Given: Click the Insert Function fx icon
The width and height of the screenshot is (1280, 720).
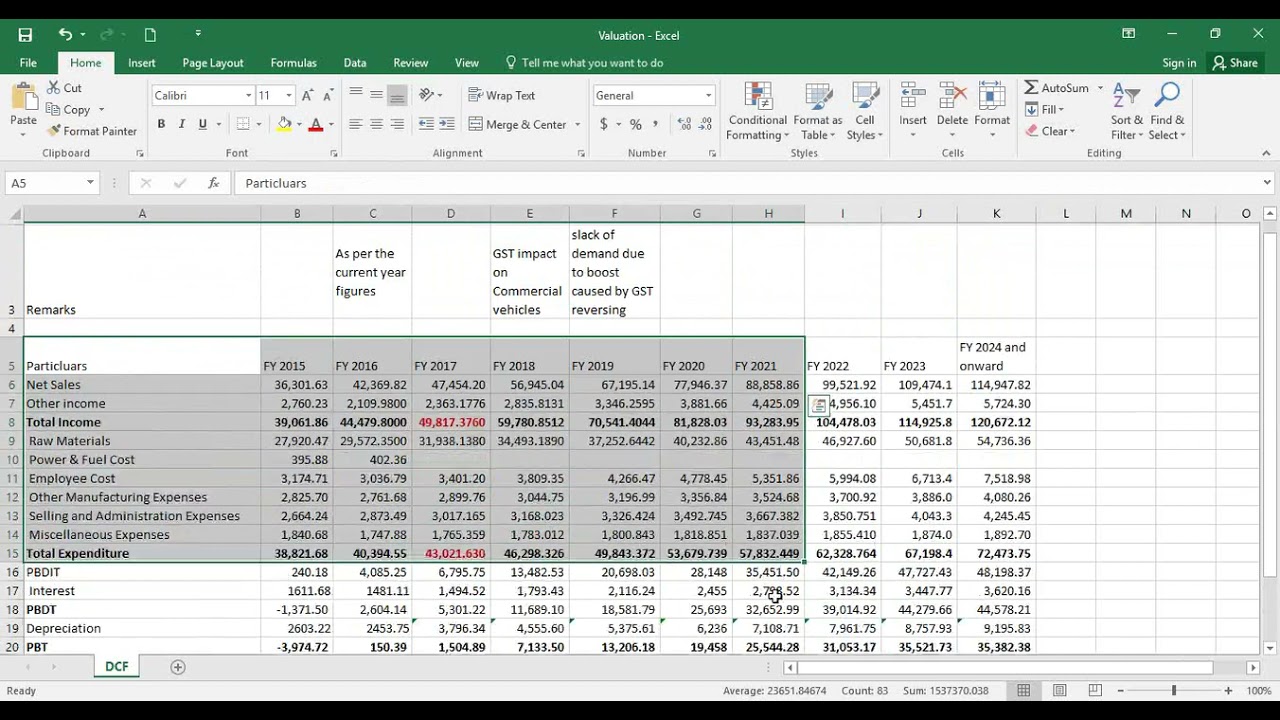Looking at the screenshot, I should [x=213, y=183].
